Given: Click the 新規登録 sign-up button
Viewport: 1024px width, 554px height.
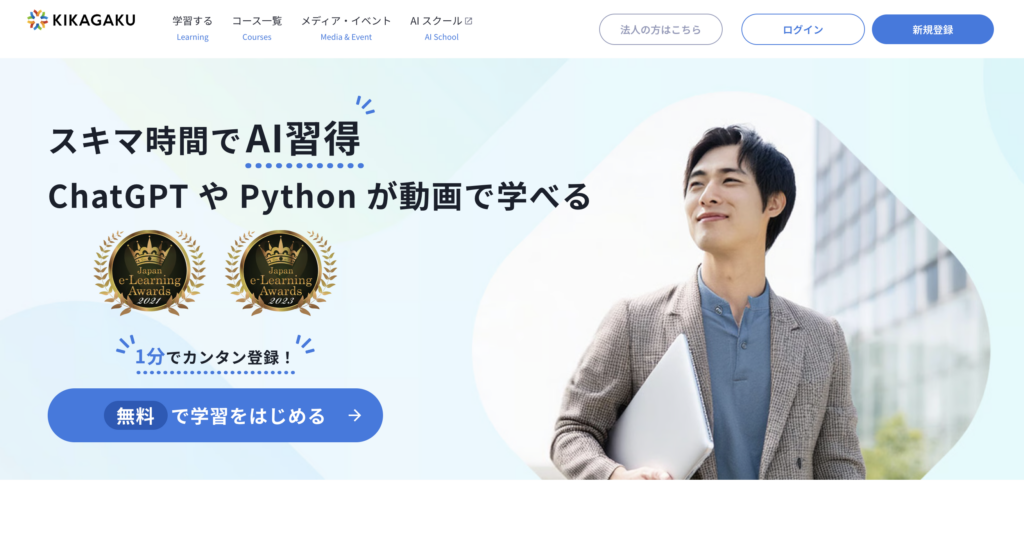Looking at the screenshot, I should 933,29.
